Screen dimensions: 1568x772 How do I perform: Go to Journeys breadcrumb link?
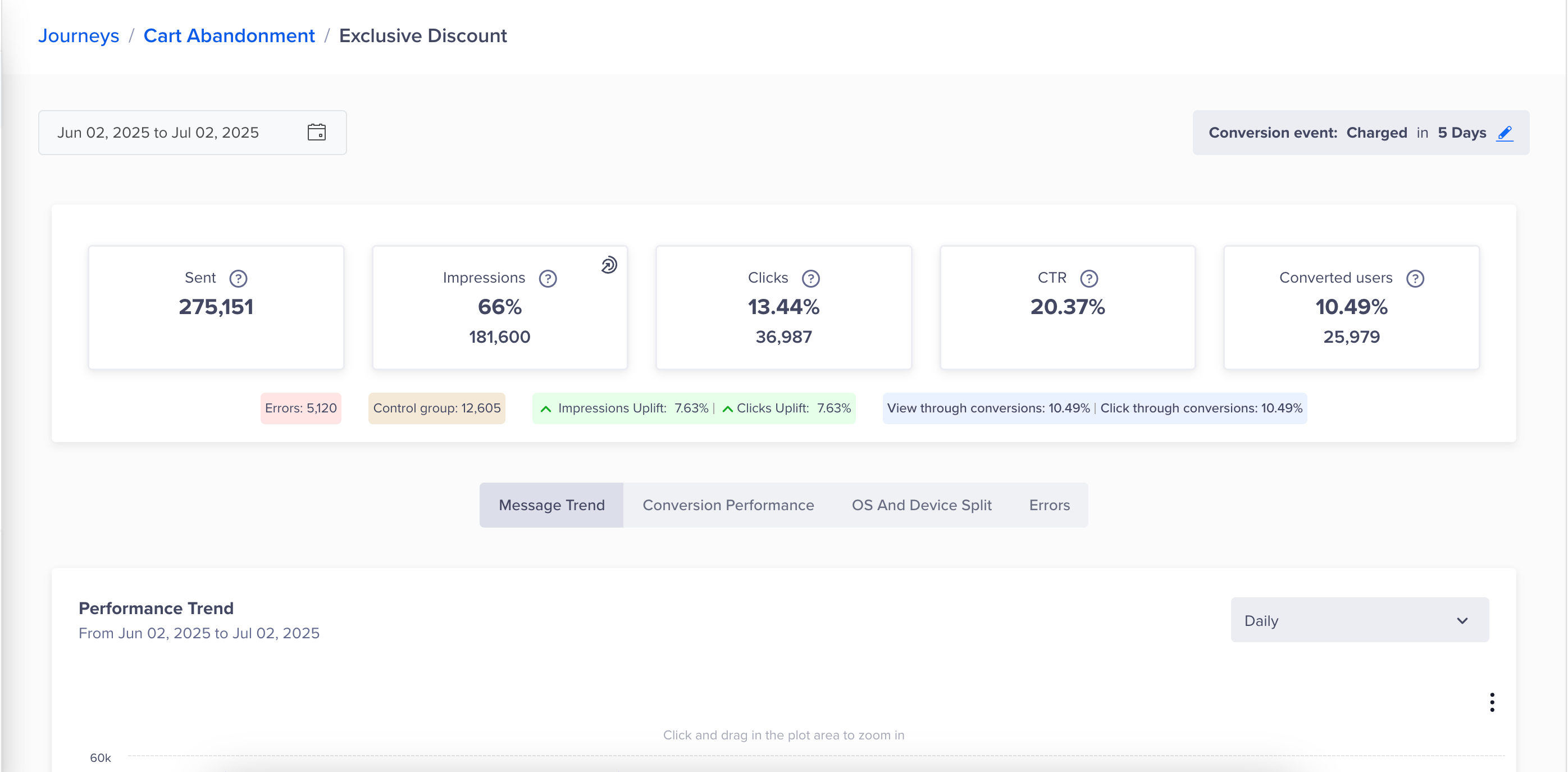tap(79, 35)
